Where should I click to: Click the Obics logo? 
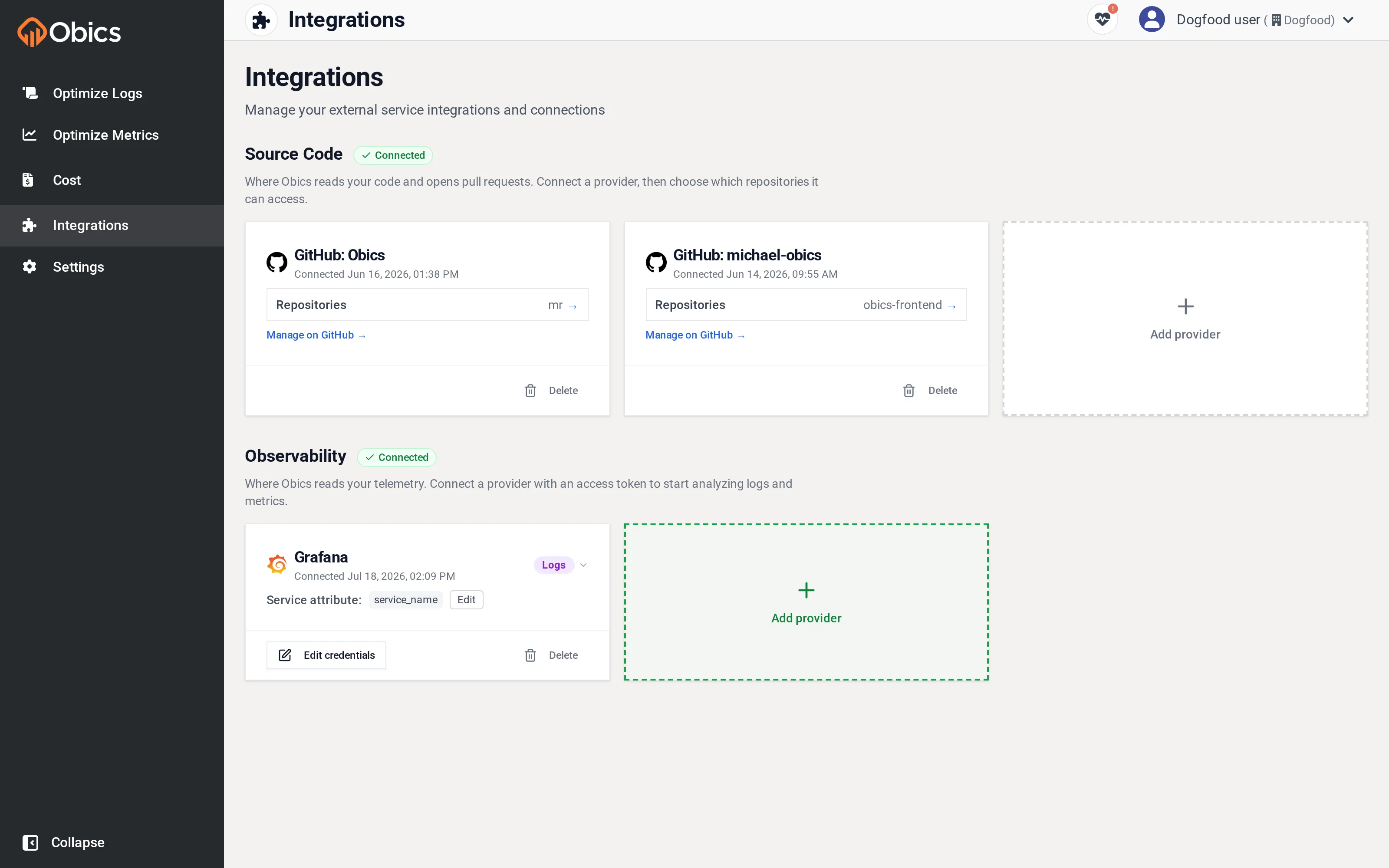69,32
